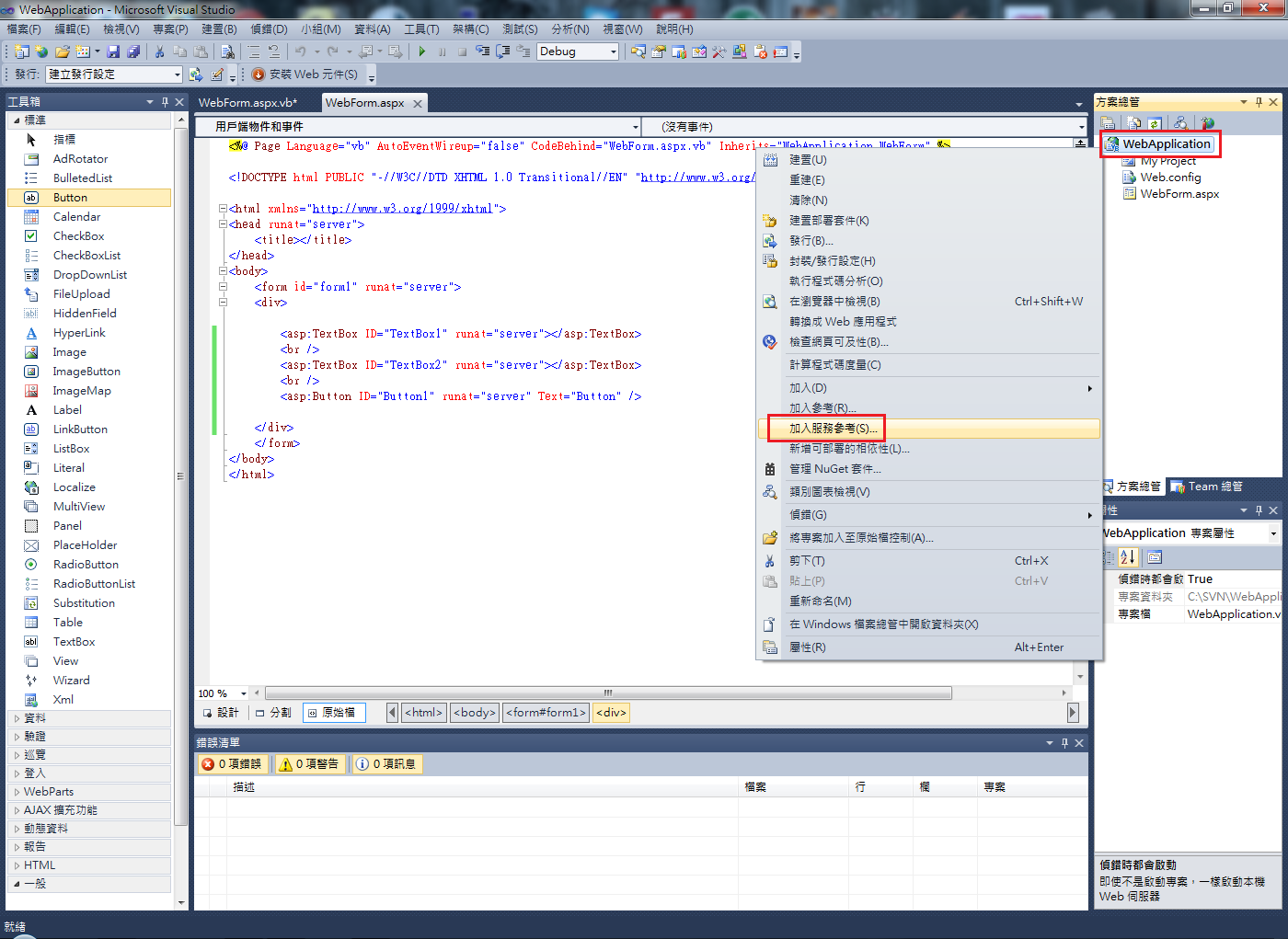
Task: Select Manage NuGet Packages in context menu
Action: point(928,469)
